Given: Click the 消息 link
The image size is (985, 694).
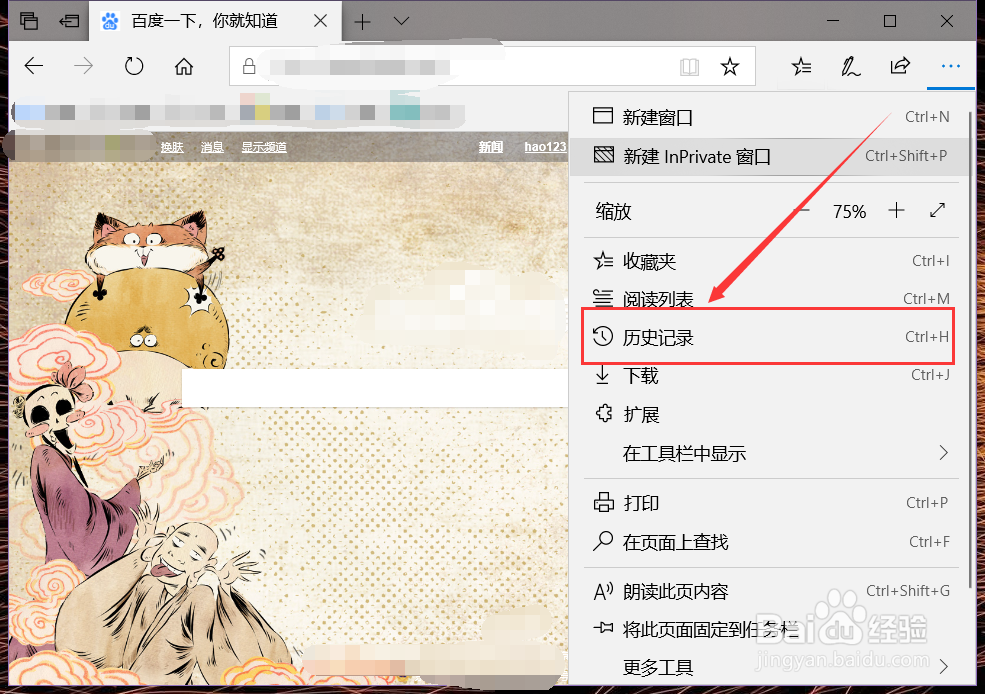Looking at the screenshot, I should pos(212,147).
